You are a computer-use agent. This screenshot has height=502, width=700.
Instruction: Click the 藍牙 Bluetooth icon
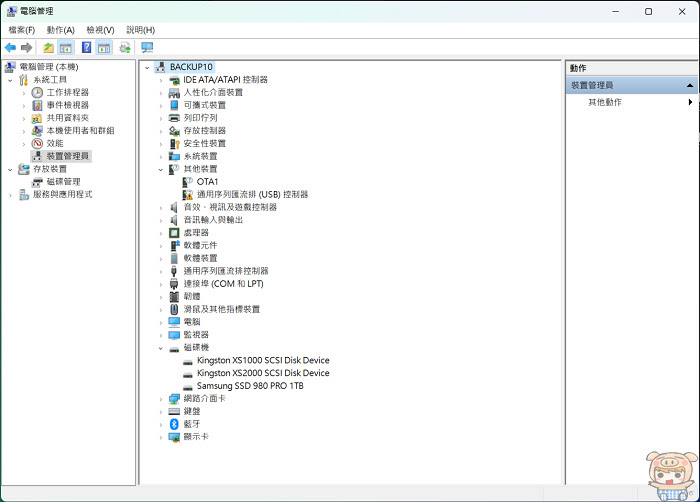point(174,424)
